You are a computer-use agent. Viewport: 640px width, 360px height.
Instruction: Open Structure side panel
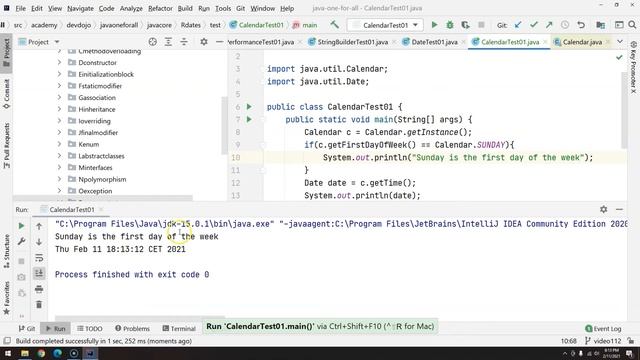tap(7, 251)
